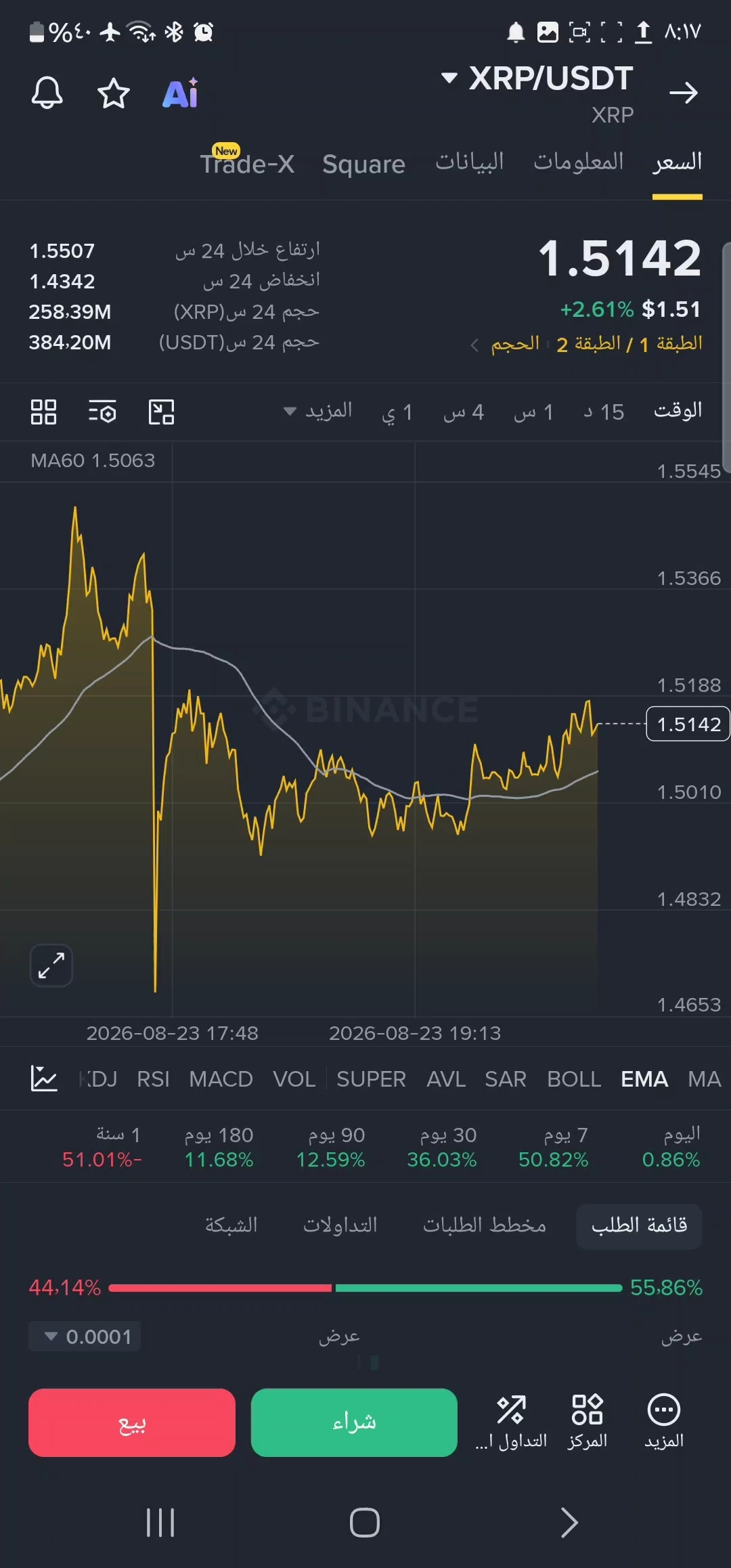Switch to the Square tab
Screen dimensions: 731x1568
click(363, 164)
